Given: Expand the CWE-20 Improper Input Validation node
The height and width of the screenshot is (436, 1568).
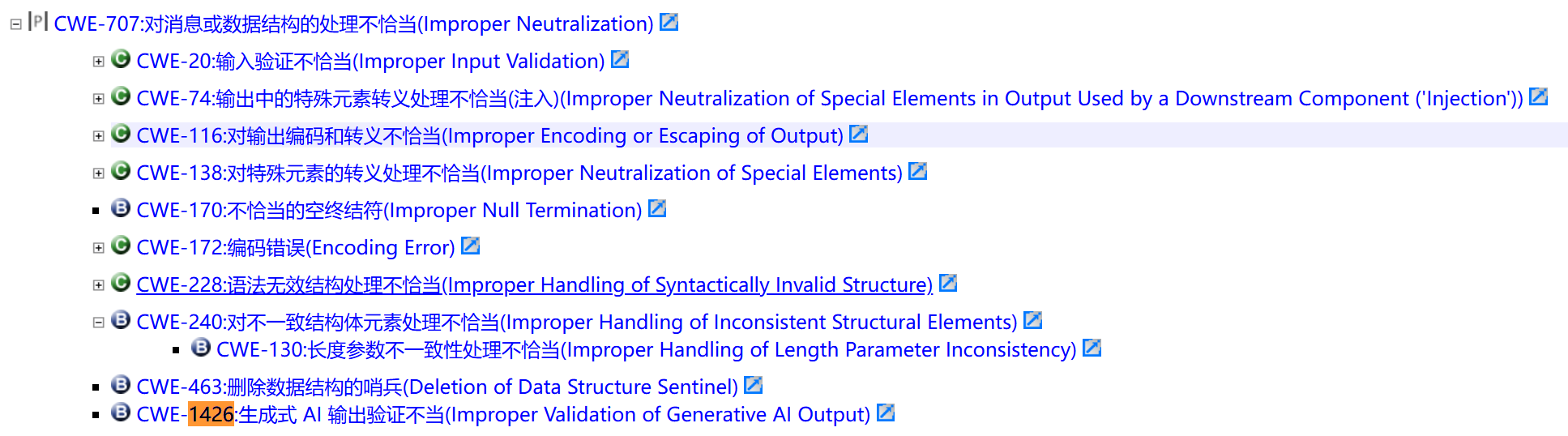Looking at the screenshot, I should click(x=98, y=62).
